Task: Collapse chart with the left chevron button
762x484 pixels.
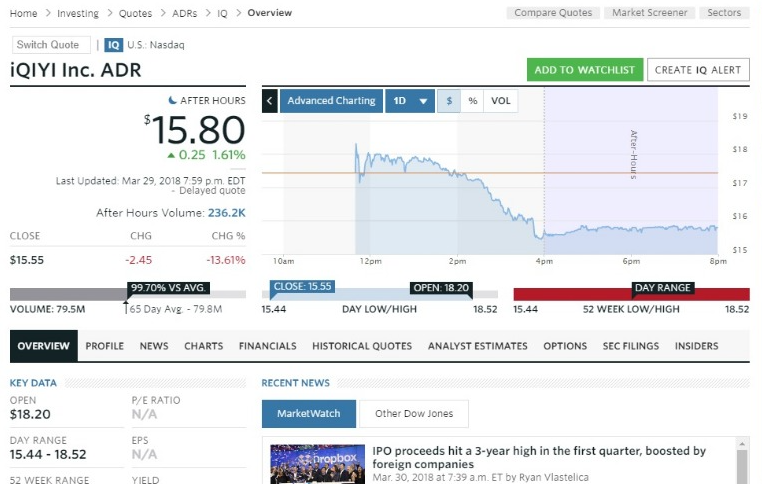Action: (x=270, y=101)
